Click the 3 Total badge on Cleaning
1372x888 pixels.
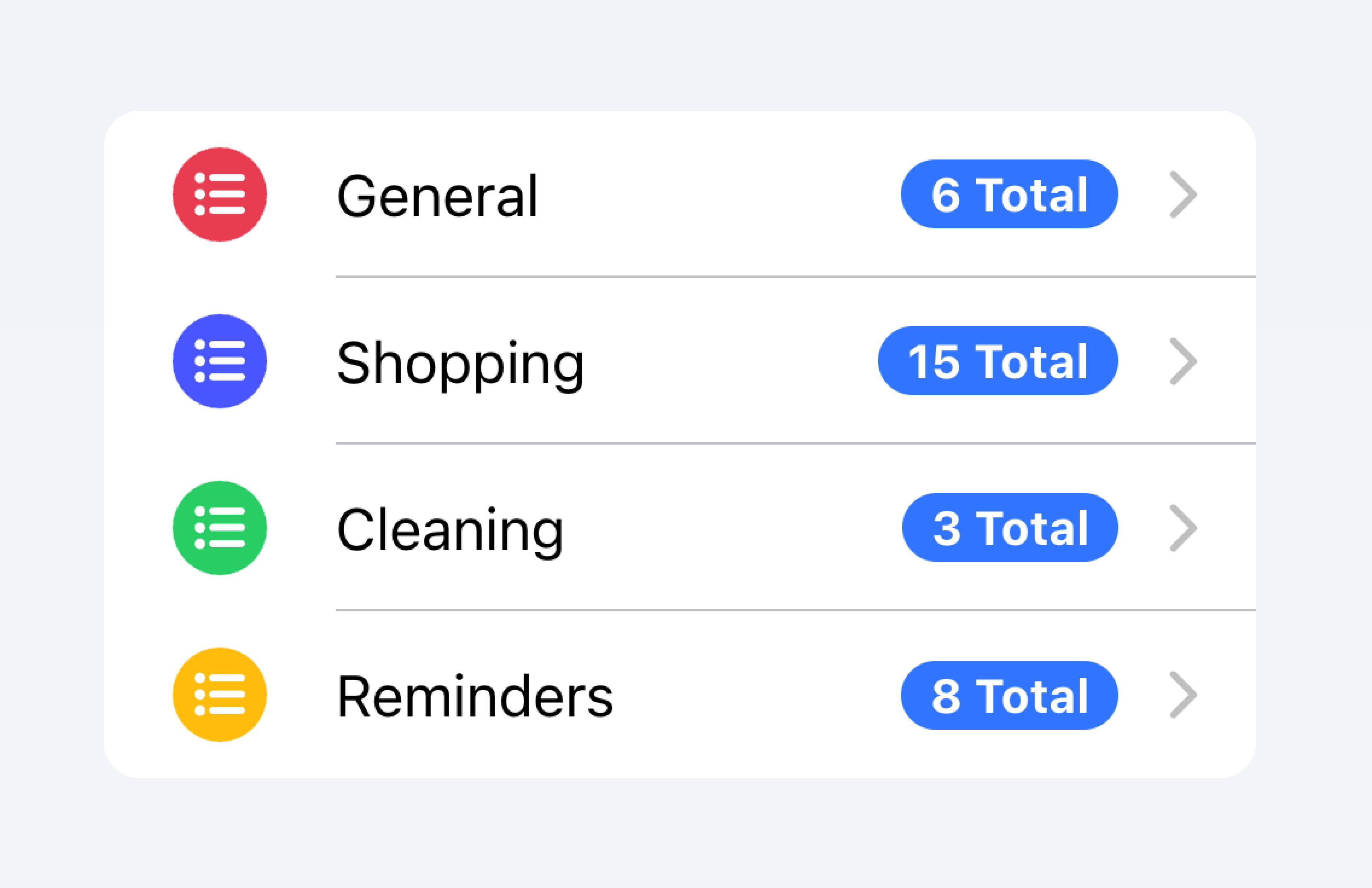click(x=1009, y=528)
